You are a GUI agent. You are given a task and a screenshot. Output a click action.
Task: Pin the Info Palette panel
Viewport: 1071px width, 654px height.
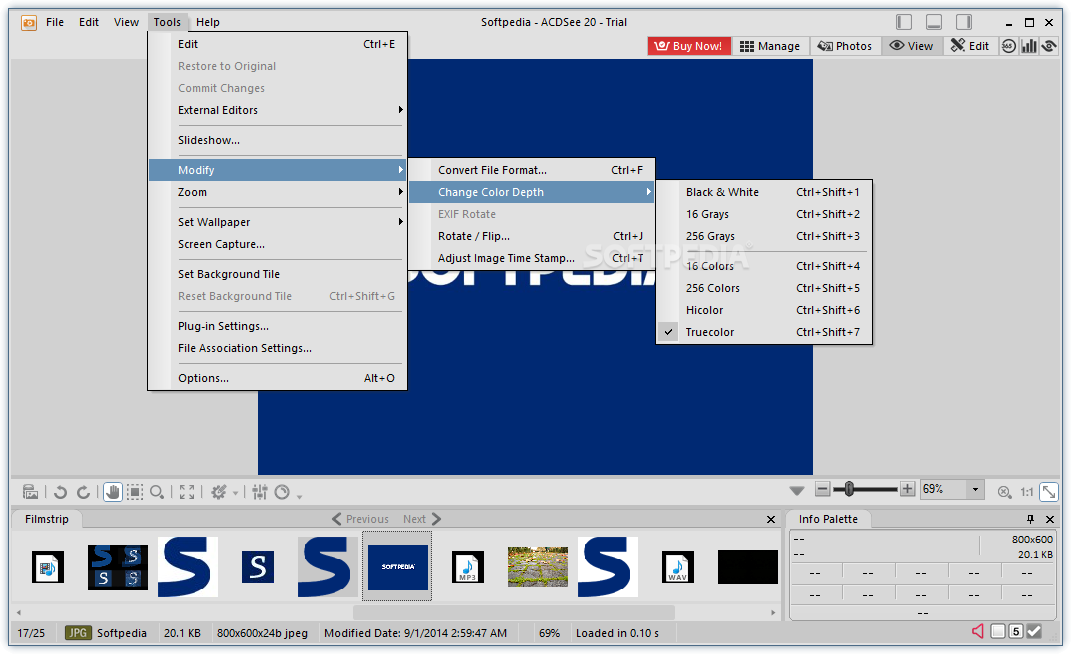pos(1030,519)
